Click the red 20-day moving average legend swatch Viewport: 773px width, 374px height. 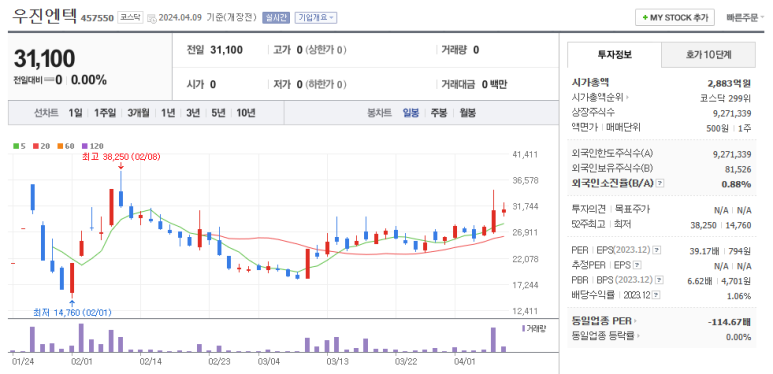(35, 146)
